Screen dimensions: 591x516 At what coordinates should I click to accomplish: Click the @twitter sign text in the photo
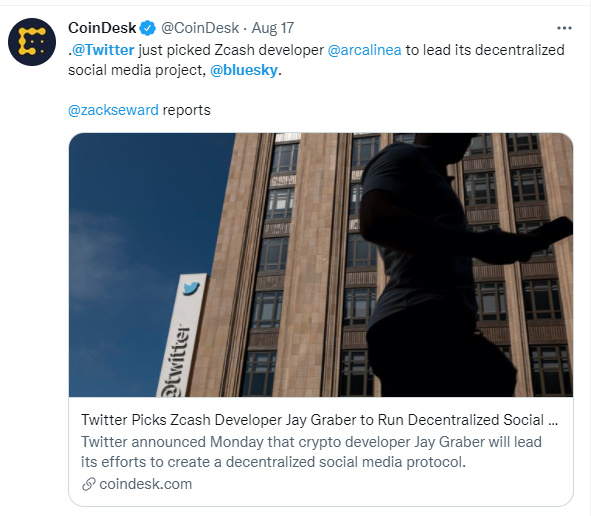176,361
